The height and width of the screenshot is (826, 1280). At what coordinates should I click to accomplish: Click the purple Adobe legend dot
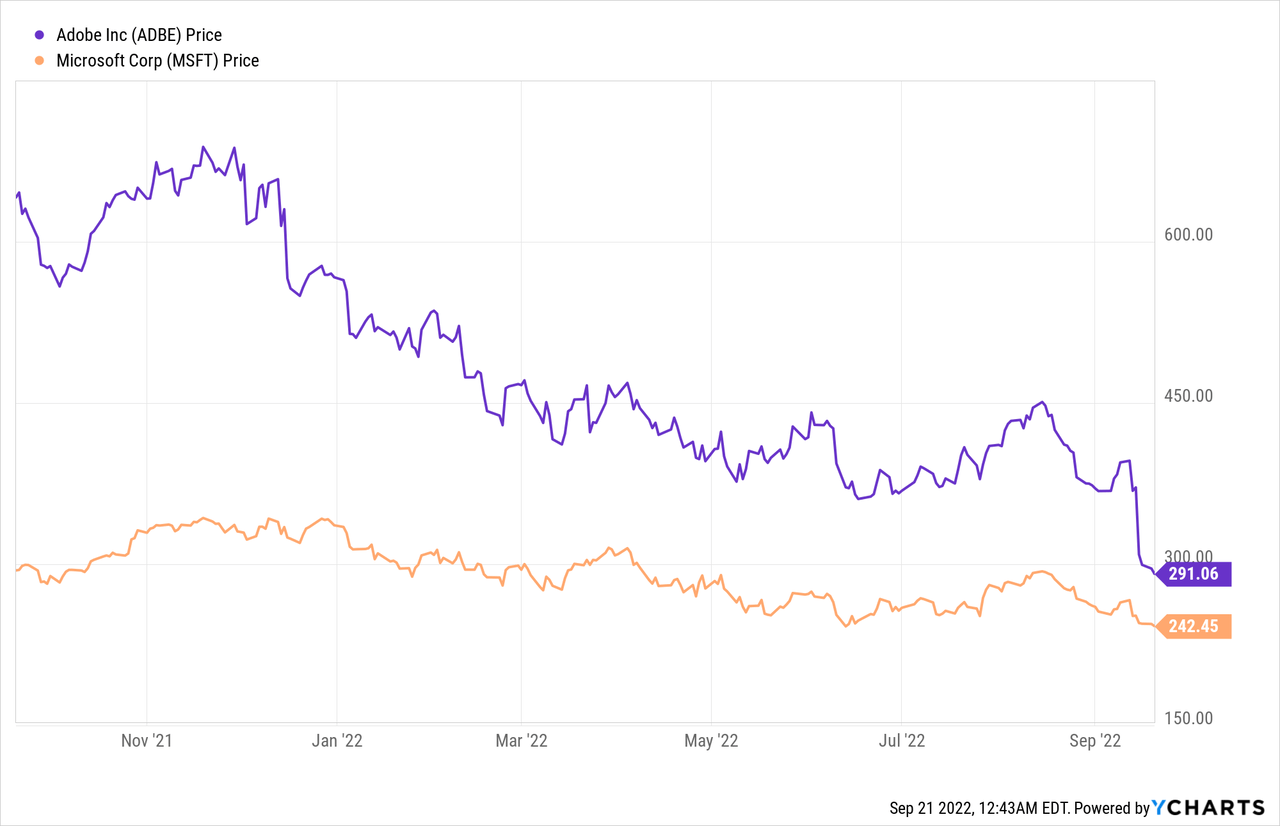click(39, 35)
